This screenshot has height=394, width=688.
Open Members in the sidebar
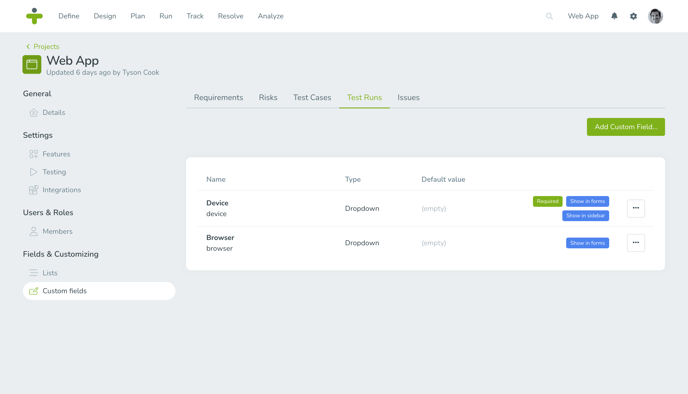point(57,231)
